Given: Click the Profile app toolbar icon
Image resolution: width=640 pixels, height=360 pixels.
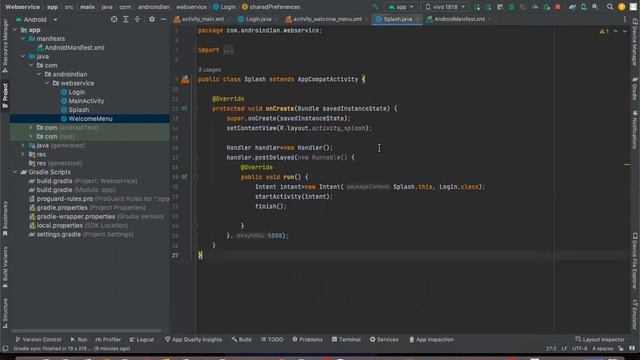Looking at the screenshot, I should (535, 7).
